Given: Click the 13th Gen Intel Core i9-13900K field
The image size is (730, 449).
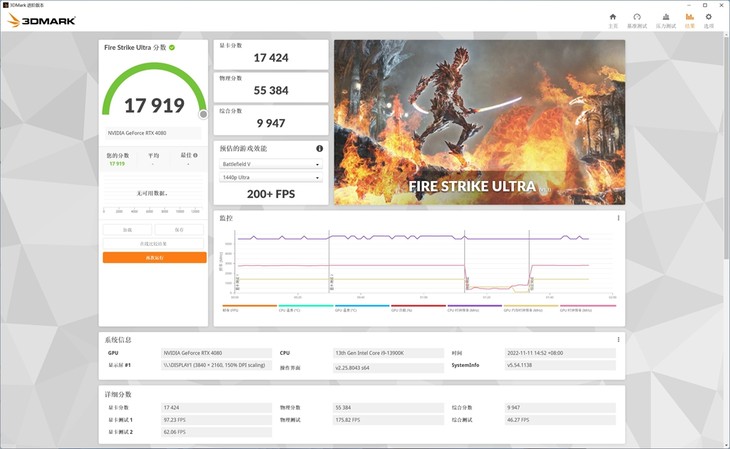Looking at the screenshot, I should [389, 353].
